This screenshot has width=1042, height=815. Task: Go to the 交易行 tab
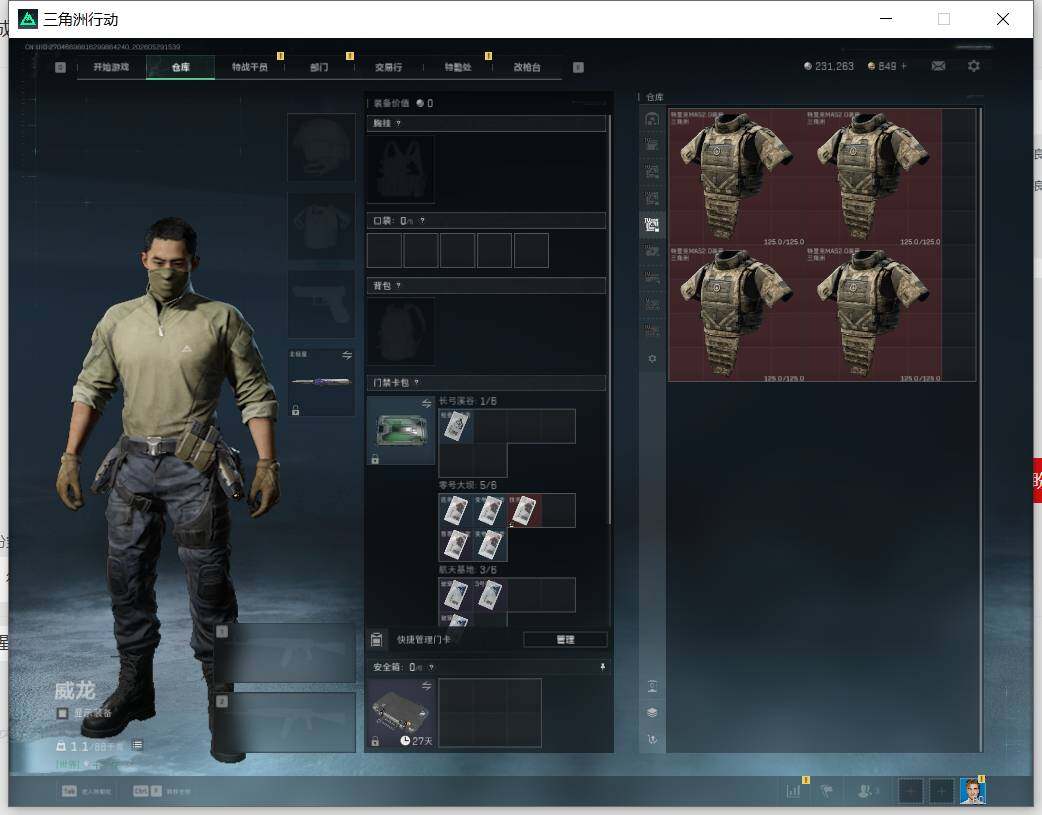(x=388, y=67)
